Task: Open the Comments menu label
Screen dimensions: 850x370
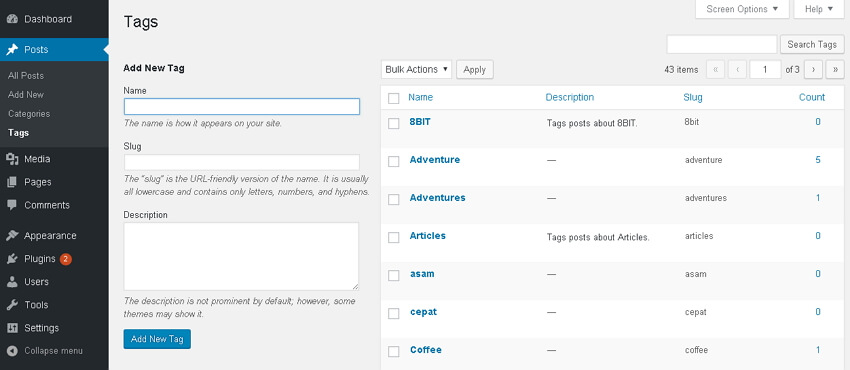Action: pos(47,205)
